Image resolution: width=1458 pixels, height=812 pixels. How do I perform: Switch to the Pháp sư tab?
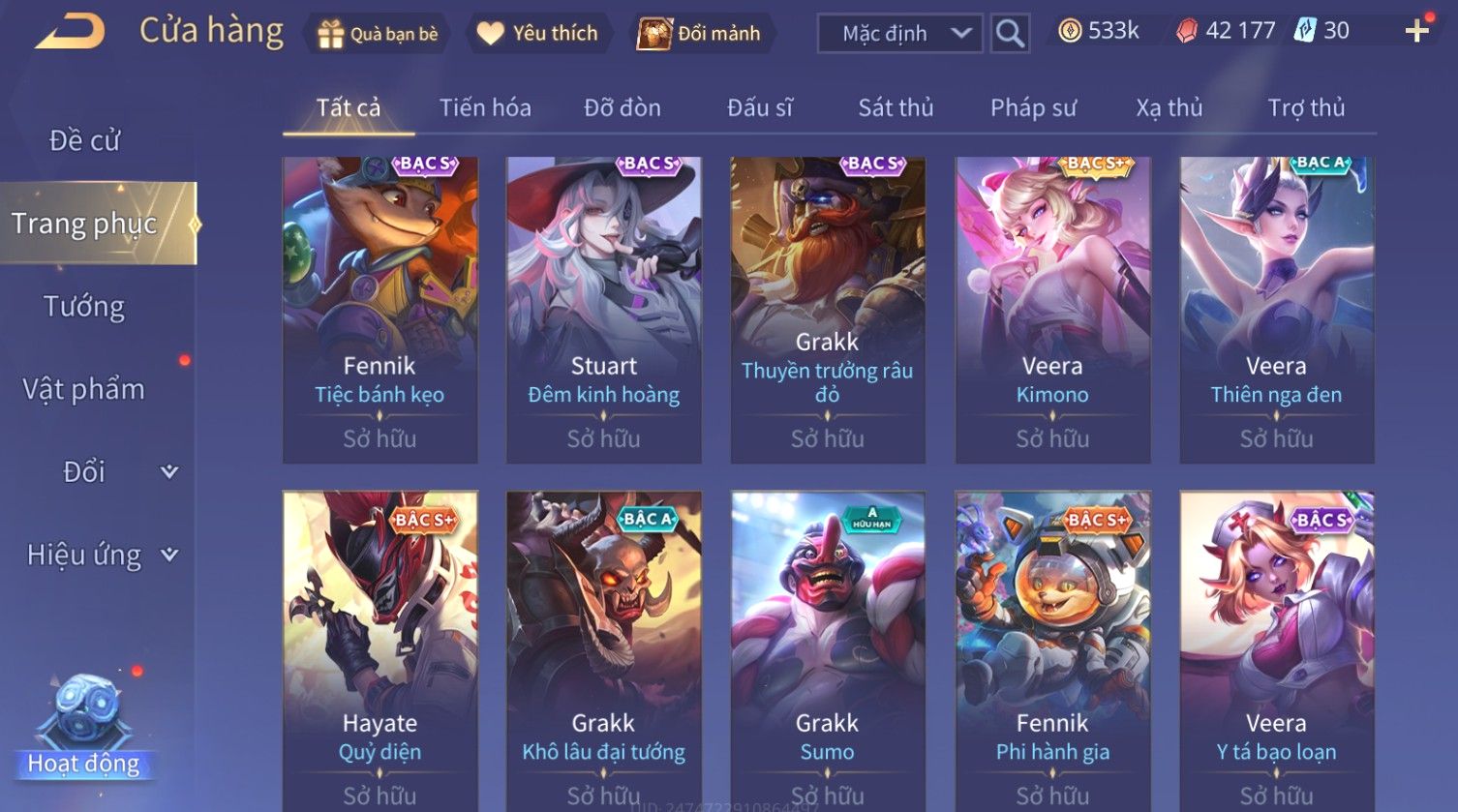1033,107
